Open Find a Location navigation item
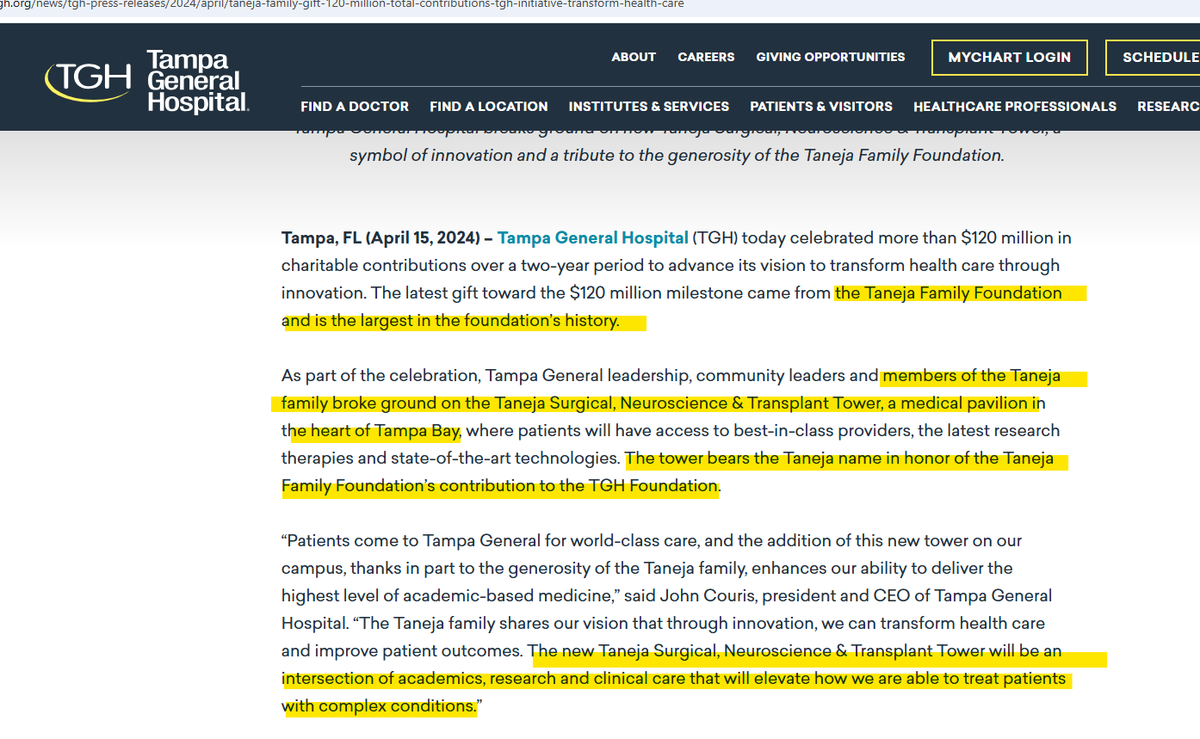1200x739 pixels. click(x=489, y=106)
